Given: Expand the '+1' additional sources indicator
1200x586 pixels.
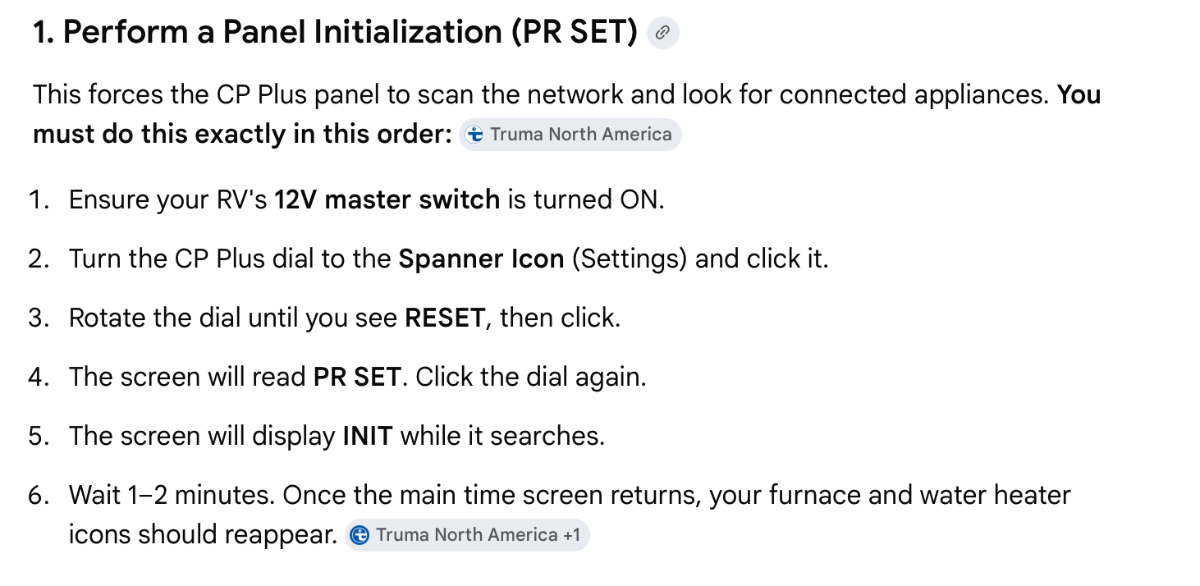Looking at the screenshot, I should click(x=571, y=535).
